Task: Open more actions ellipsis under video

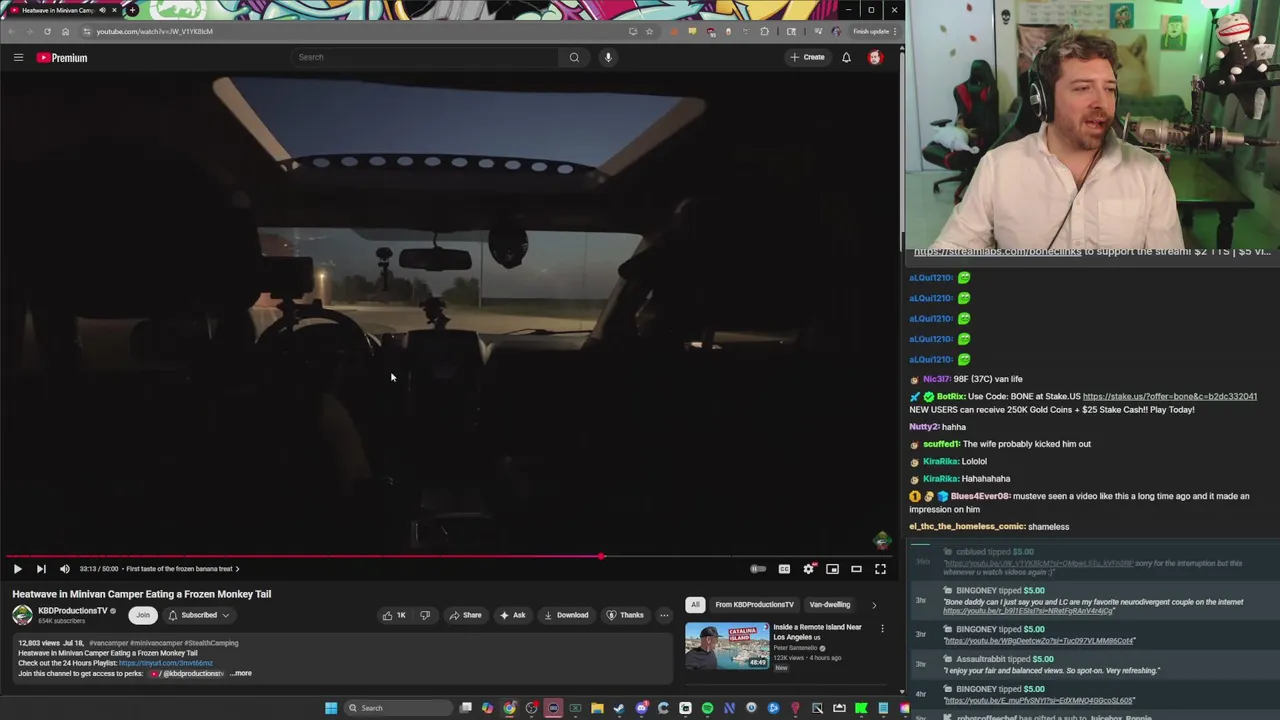Action: point(664,615)
